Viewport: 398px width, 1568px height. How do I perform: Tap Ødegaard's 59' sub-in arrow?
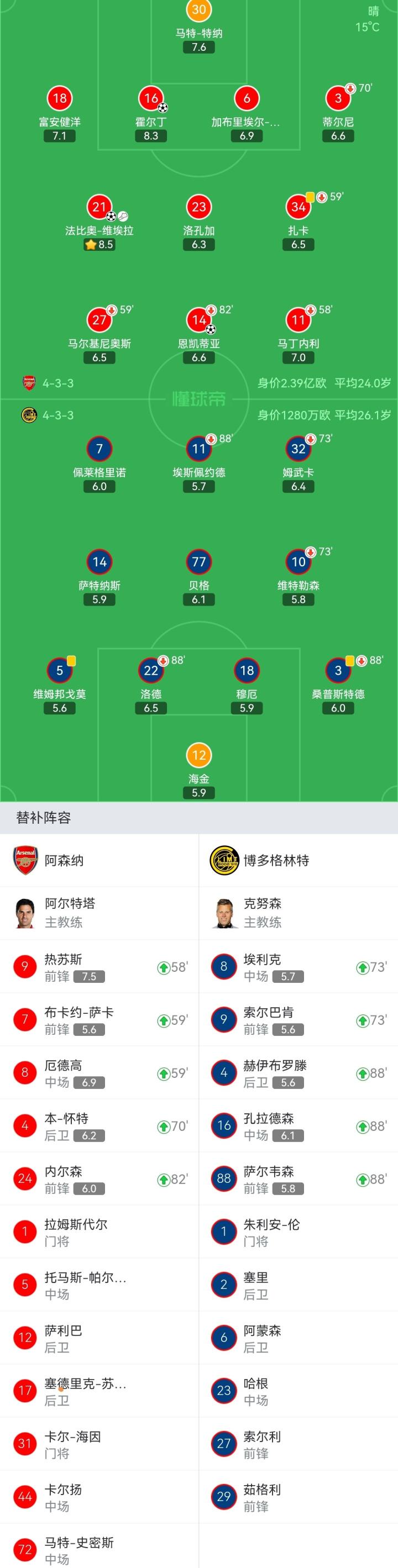point(163,1073)
